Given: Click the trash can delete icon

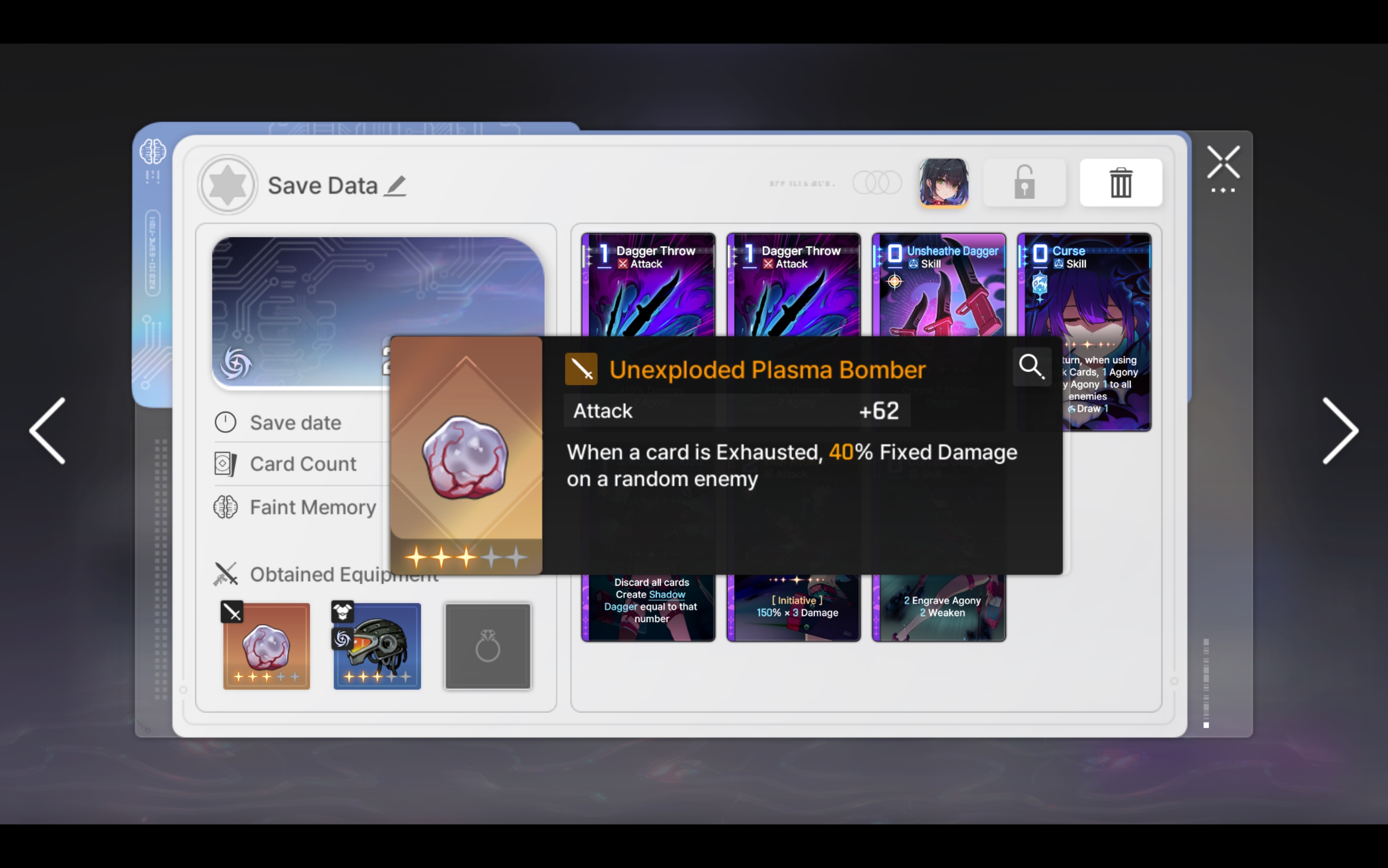Looking at the screenshot, I should [x=1120, y=182].
